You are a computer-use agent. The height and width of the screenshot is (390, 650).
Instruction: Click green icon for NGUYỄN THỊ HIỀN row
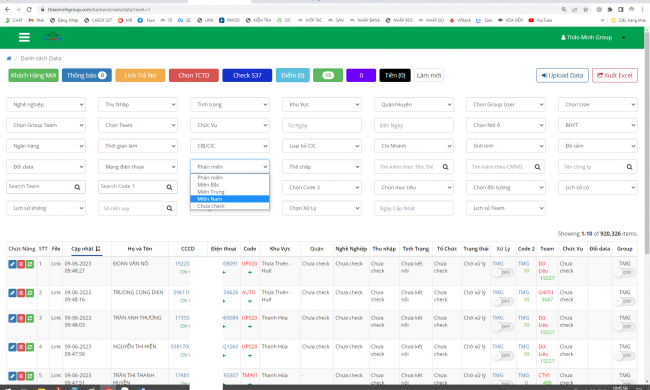(30, 347)
